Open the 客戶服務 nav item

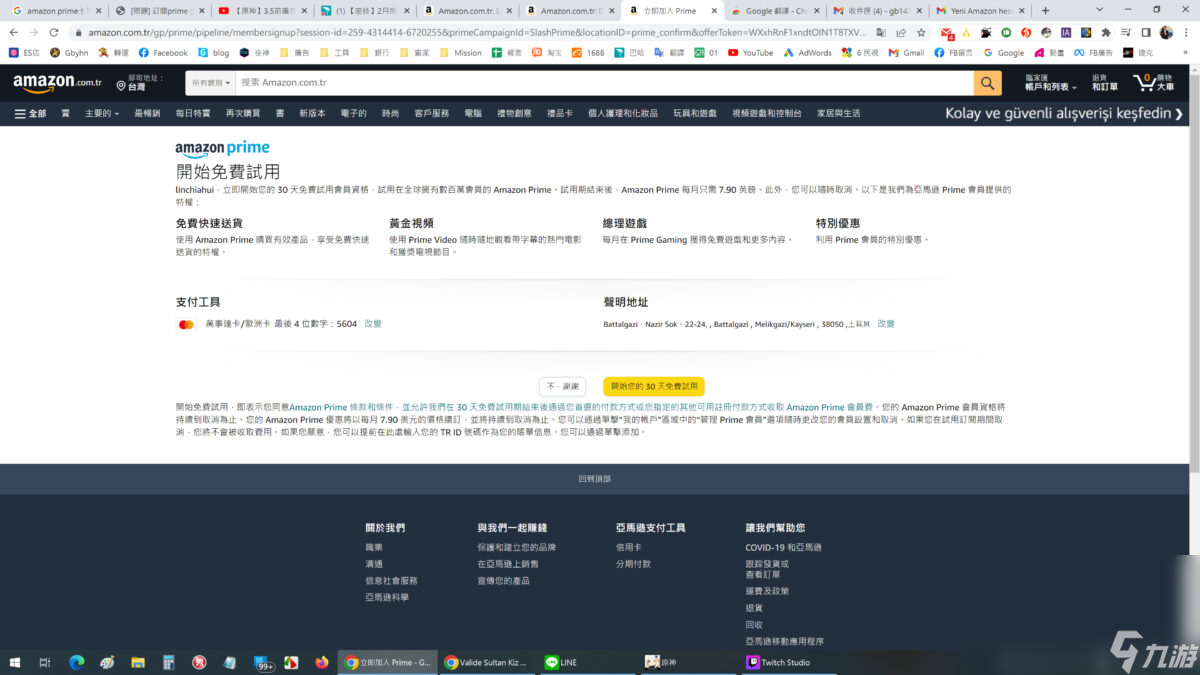coord(431,113)
